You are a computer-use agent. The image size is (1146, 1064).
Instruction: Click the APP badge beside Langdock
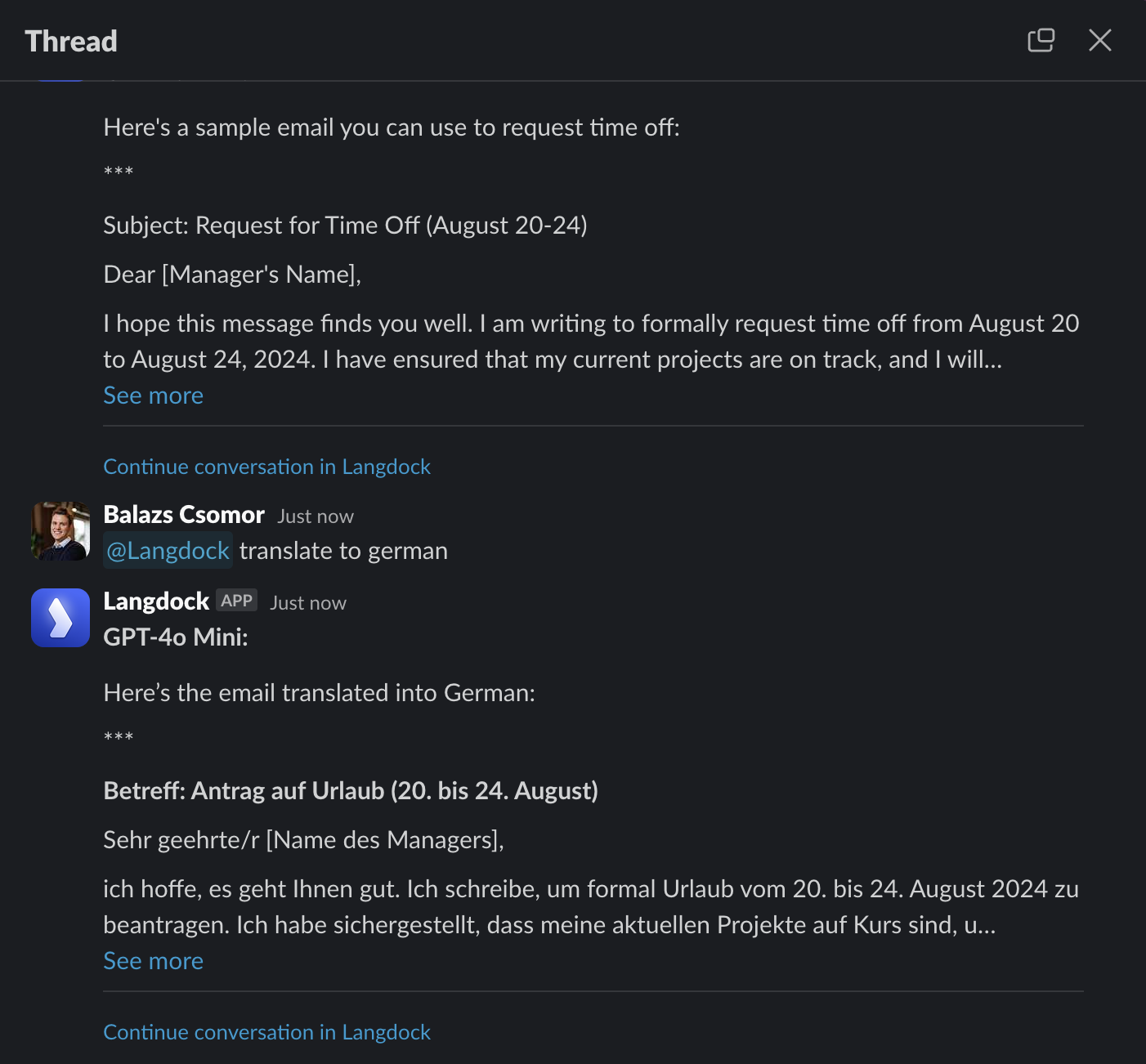(x=237, y=601)
